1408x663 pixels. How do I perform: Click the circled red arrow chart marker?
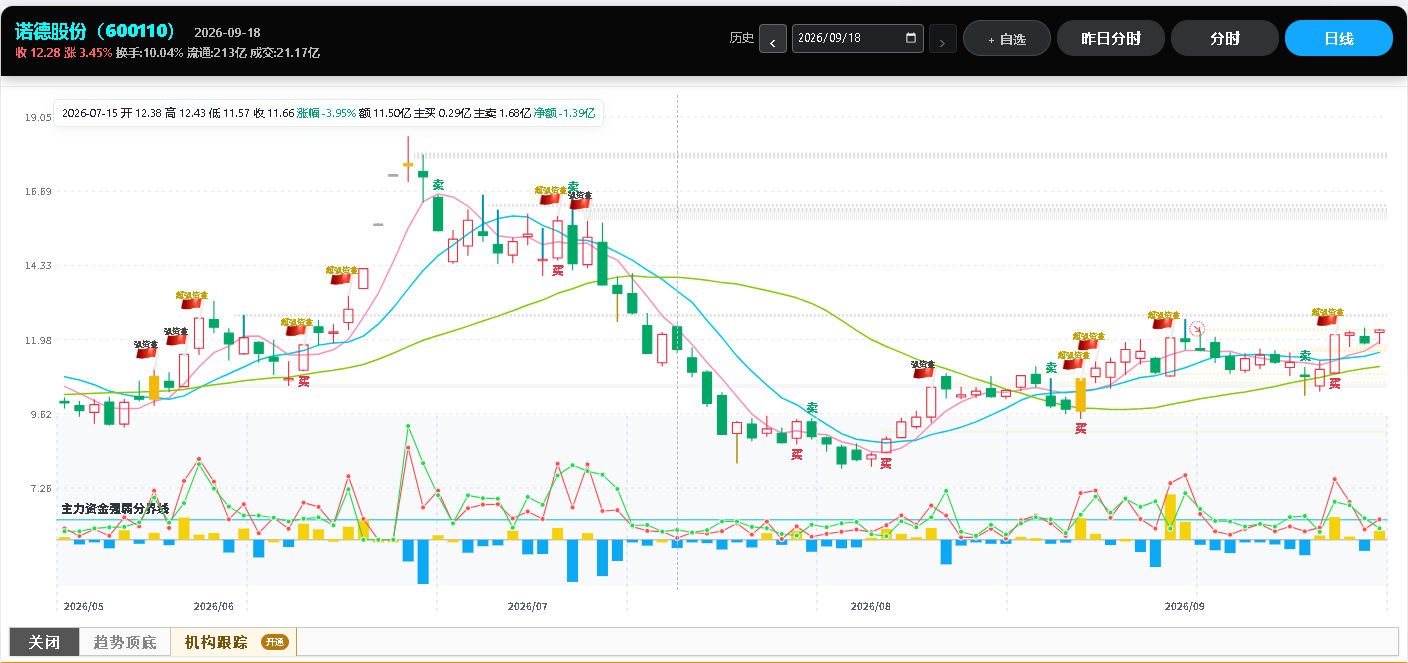tap(1197, 328)
